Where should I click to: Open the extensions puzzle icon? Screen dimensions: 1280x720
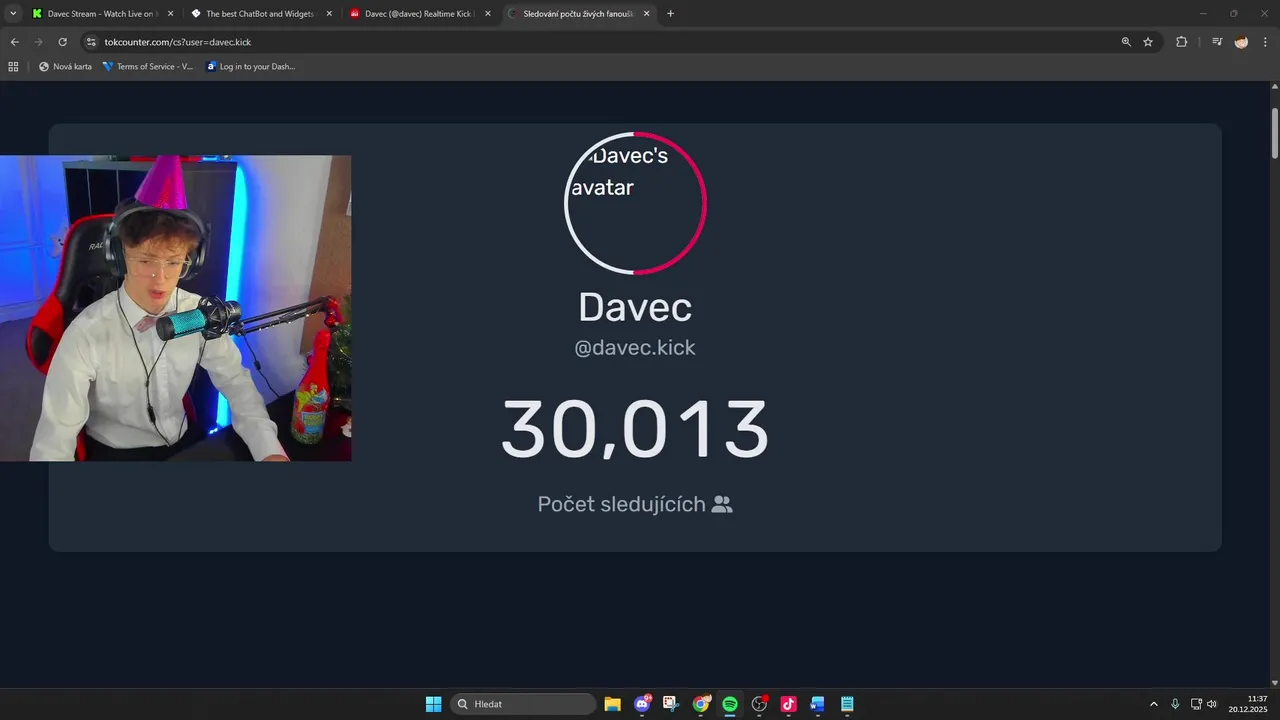click(1181, 42)
